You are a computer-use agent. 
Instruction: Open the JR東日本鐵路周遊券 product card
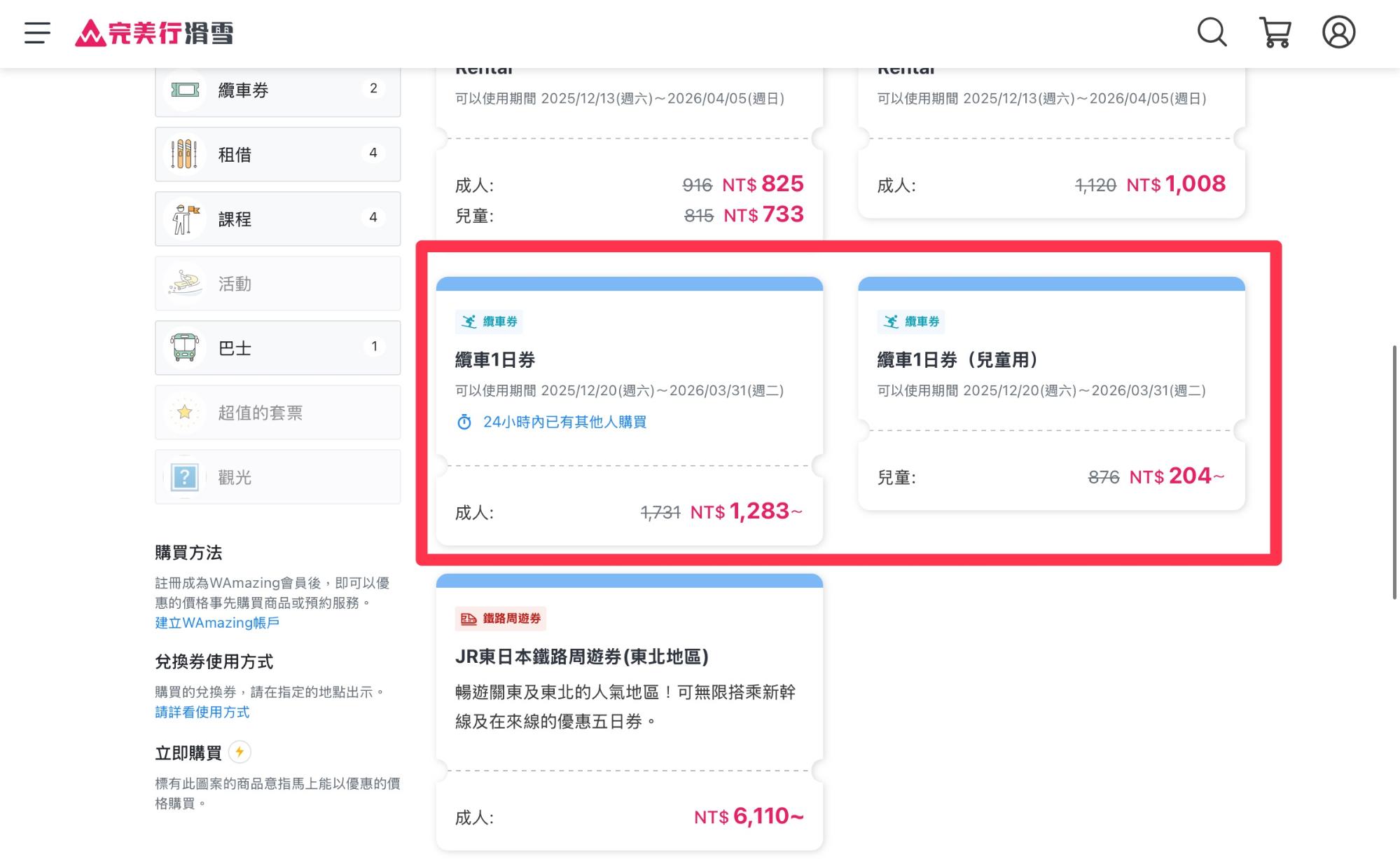click(x=629, y=701)
